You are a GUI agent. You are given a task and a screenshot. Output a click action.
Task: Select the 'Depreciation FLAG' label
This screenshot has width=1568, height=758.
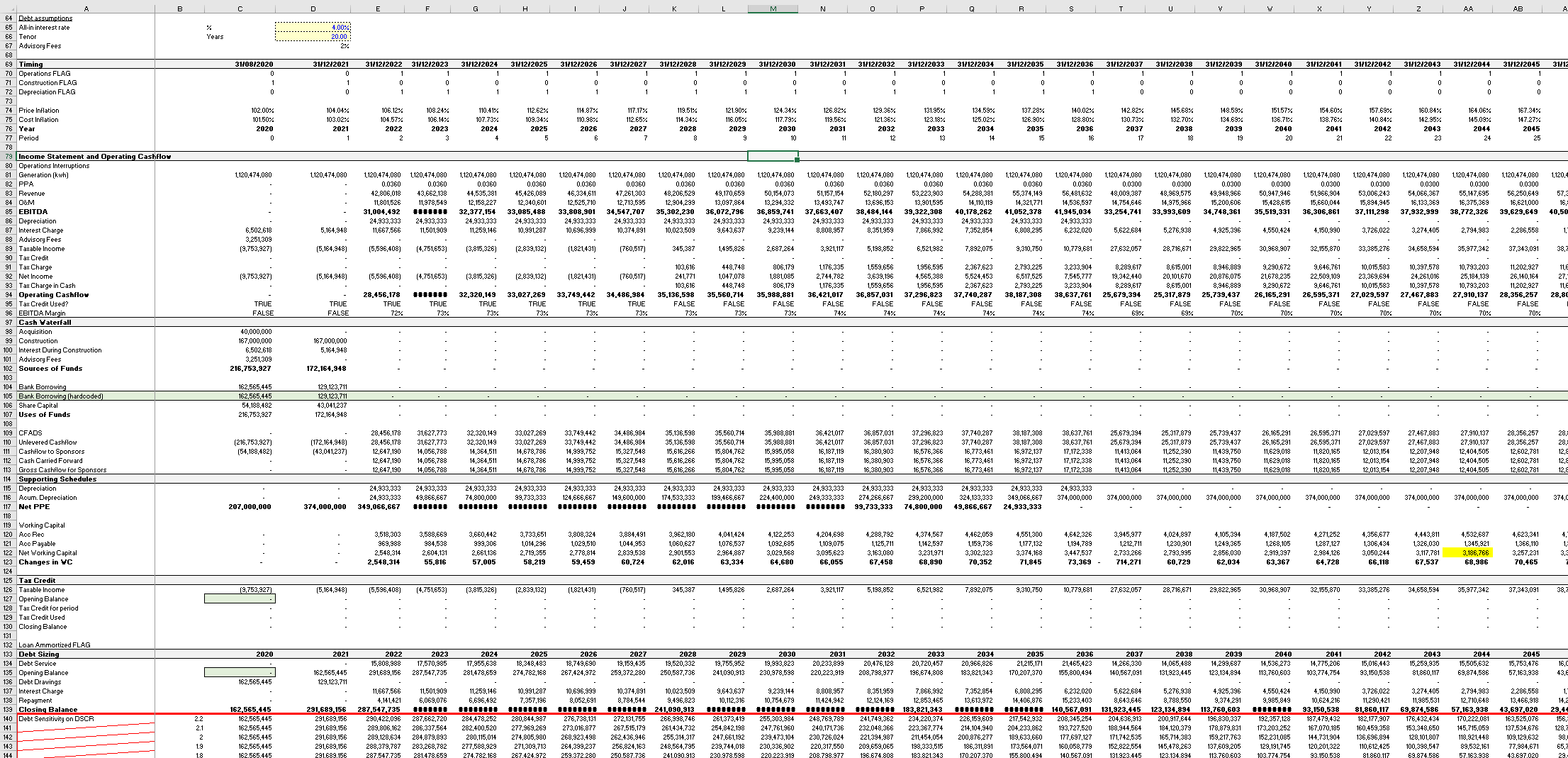pos(47,91)
